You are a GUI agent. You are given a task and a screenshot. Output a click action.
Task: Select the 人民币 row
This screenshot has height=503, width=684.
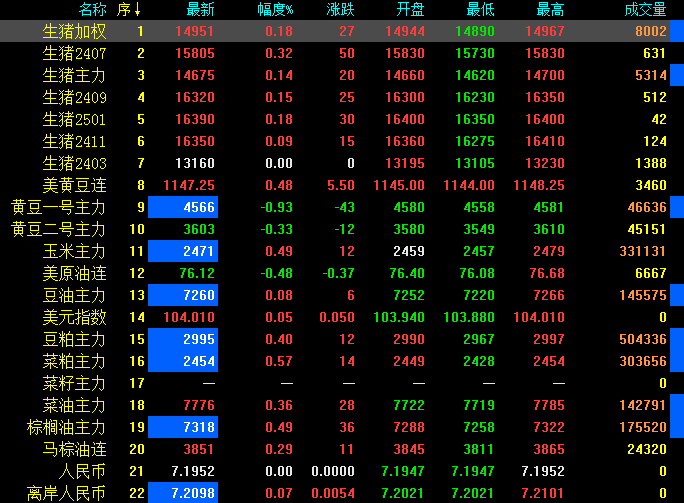82,471
